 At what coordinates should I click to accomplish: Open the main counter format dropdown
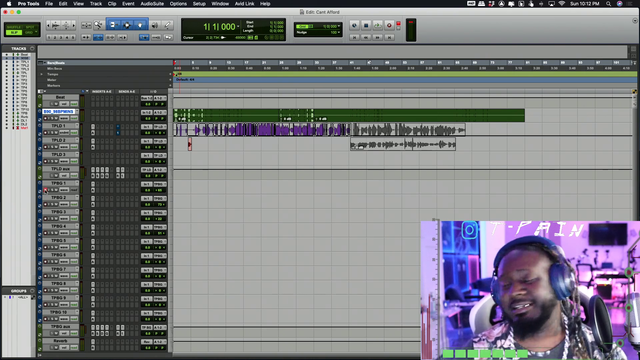pyautogui.click(x=238, y=27)
